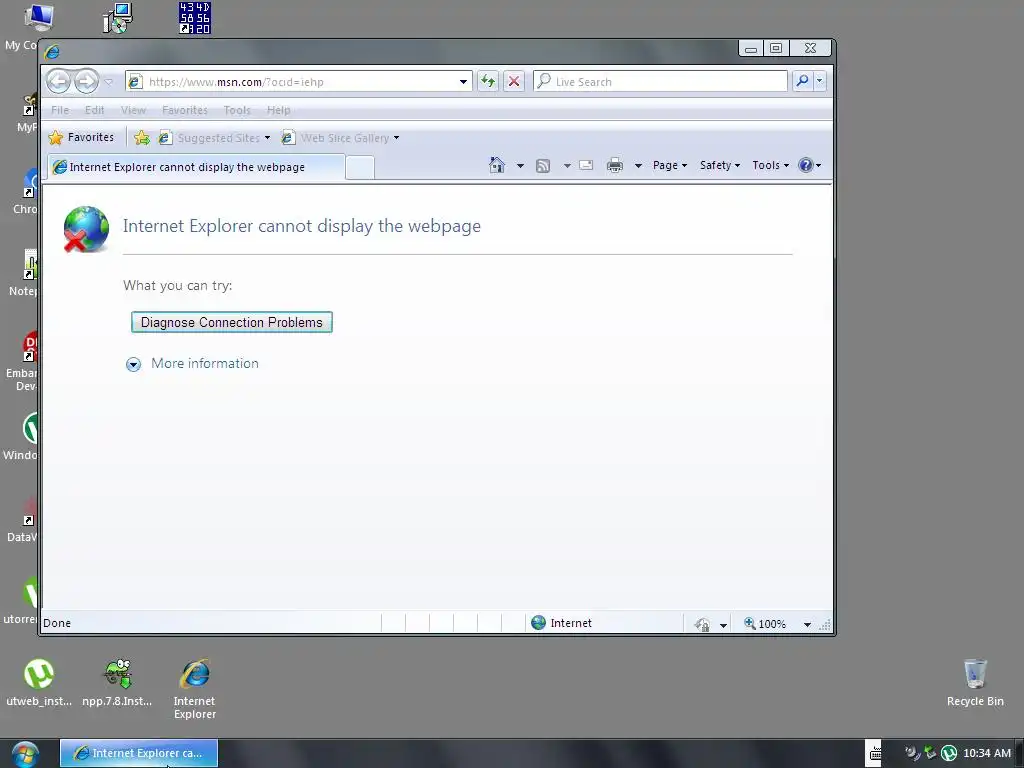This screenshot has width=1024, height=768.
Task: Expand Web Slice Gallery dropdown arrow
Action: coord(396,138)
